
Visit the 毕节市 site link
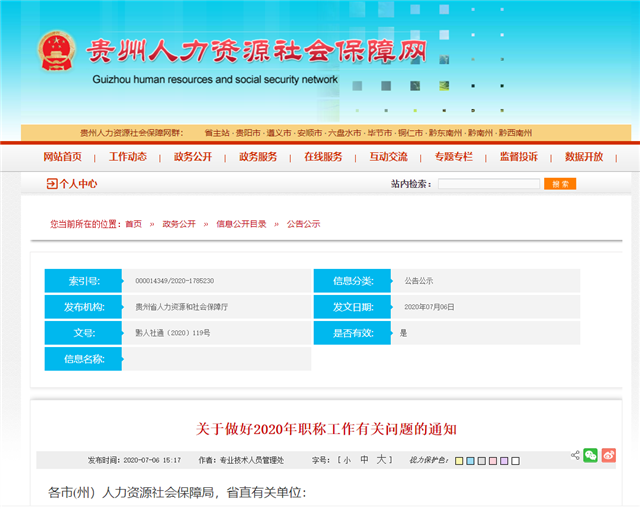pos(380,133)
